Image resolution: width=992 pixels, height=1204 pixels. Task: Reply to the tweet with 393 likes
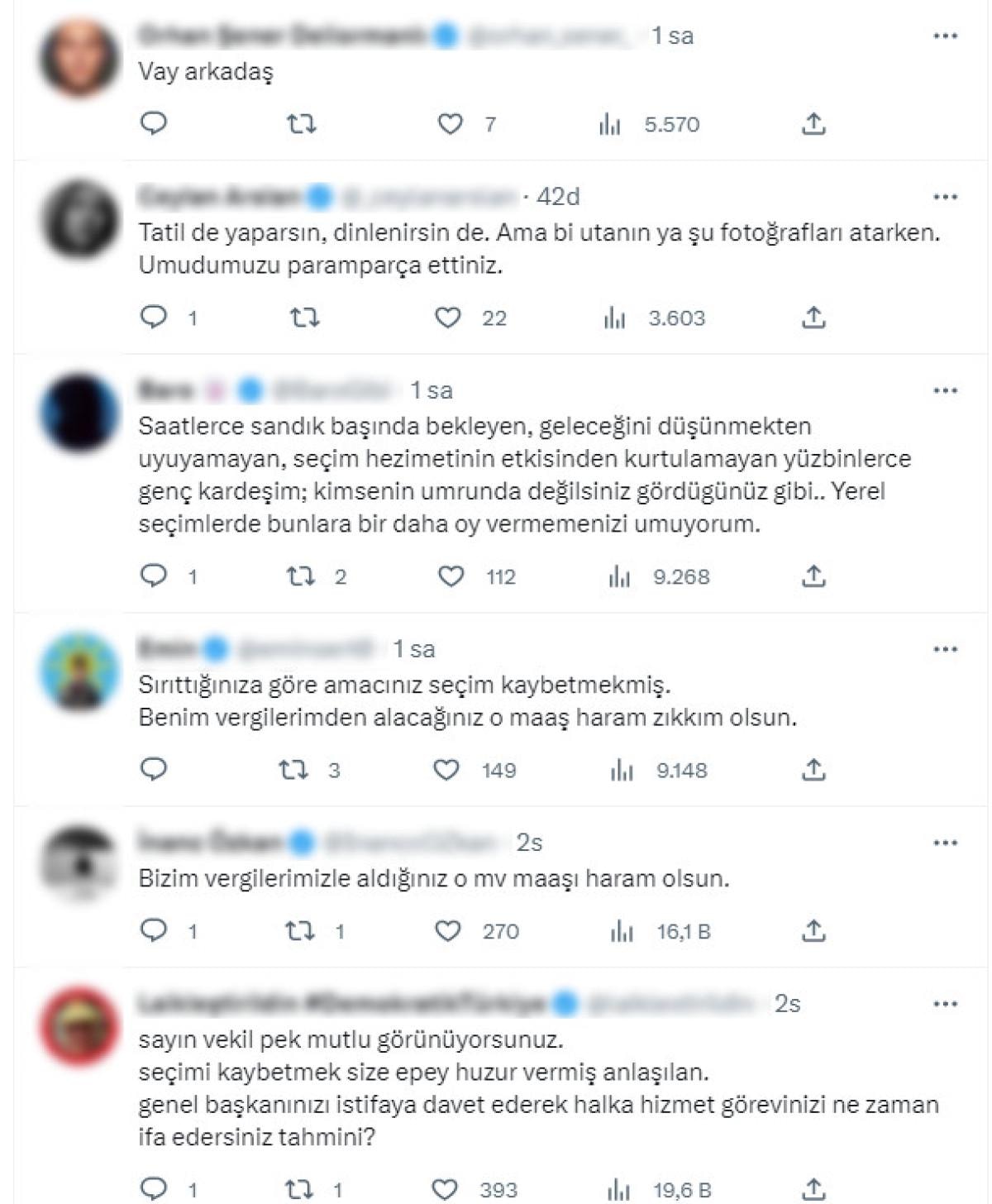click(154, 1190)
